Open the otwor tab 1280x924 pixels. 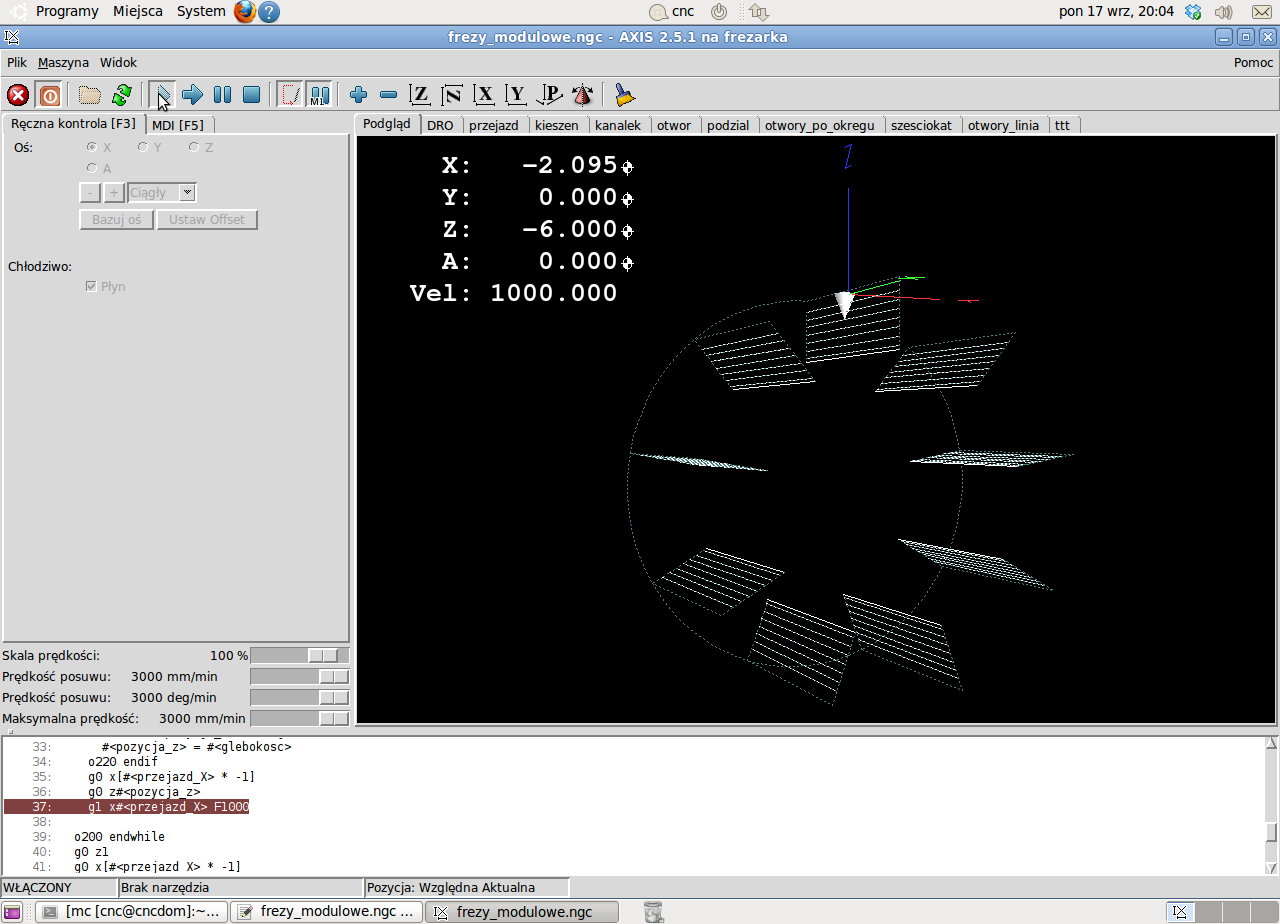point(674,126)
